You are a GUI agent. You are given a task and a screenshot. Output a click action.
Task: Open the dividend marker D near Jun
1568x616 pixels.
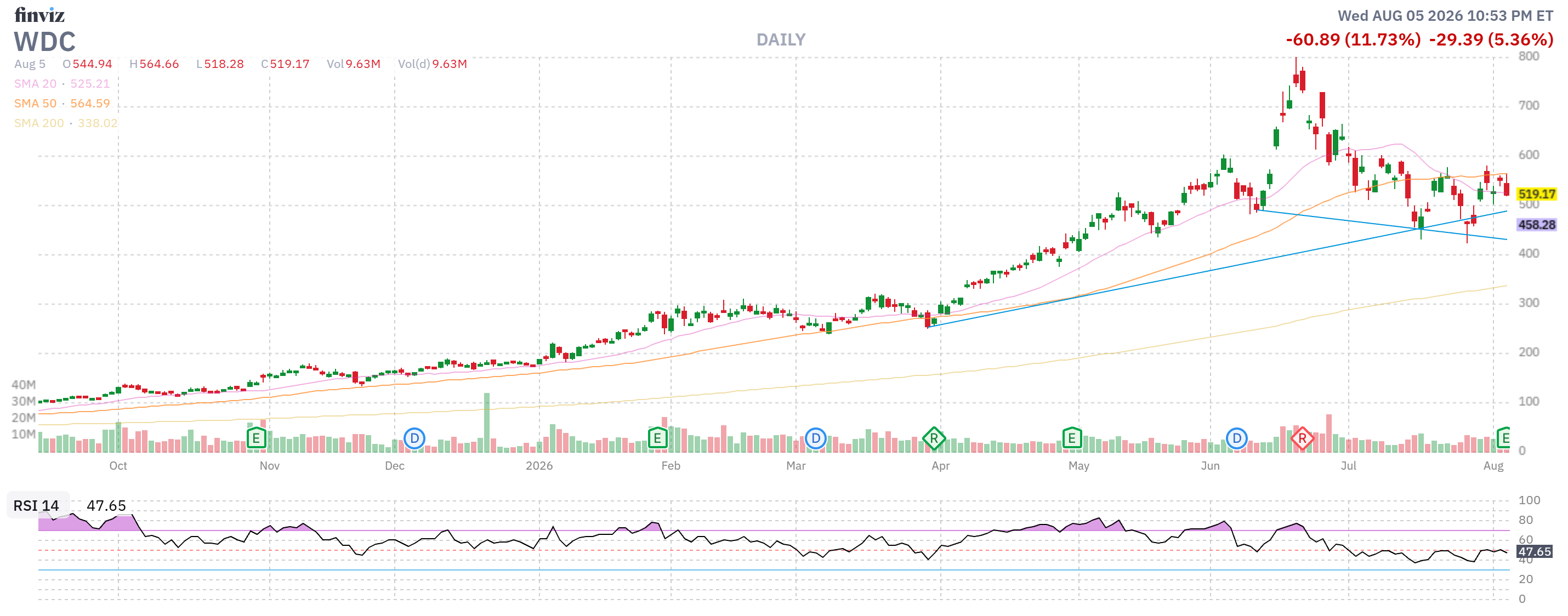coord(1236,438)
